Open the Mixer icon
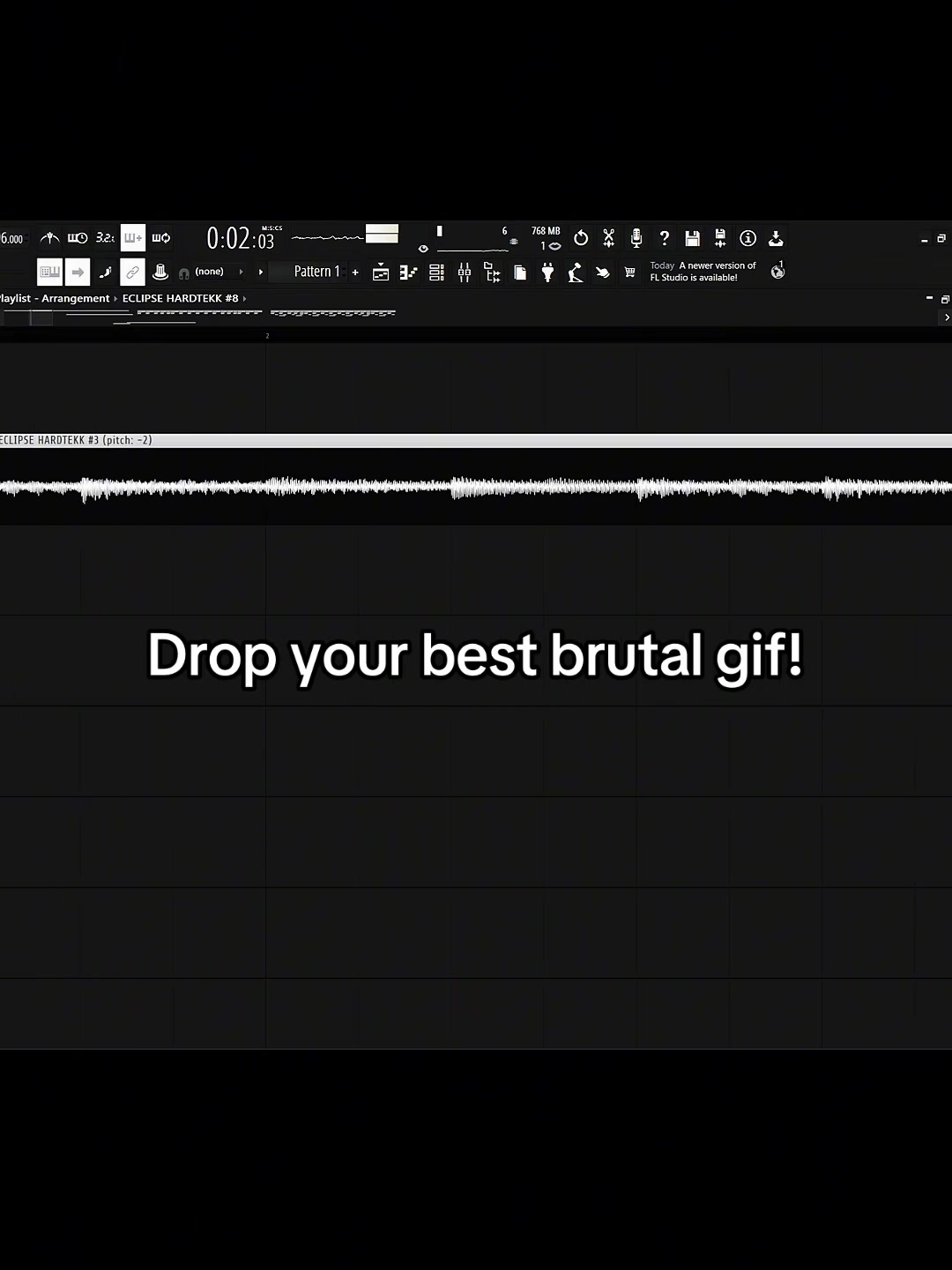 pyautogui.click(x=465, y=273)
